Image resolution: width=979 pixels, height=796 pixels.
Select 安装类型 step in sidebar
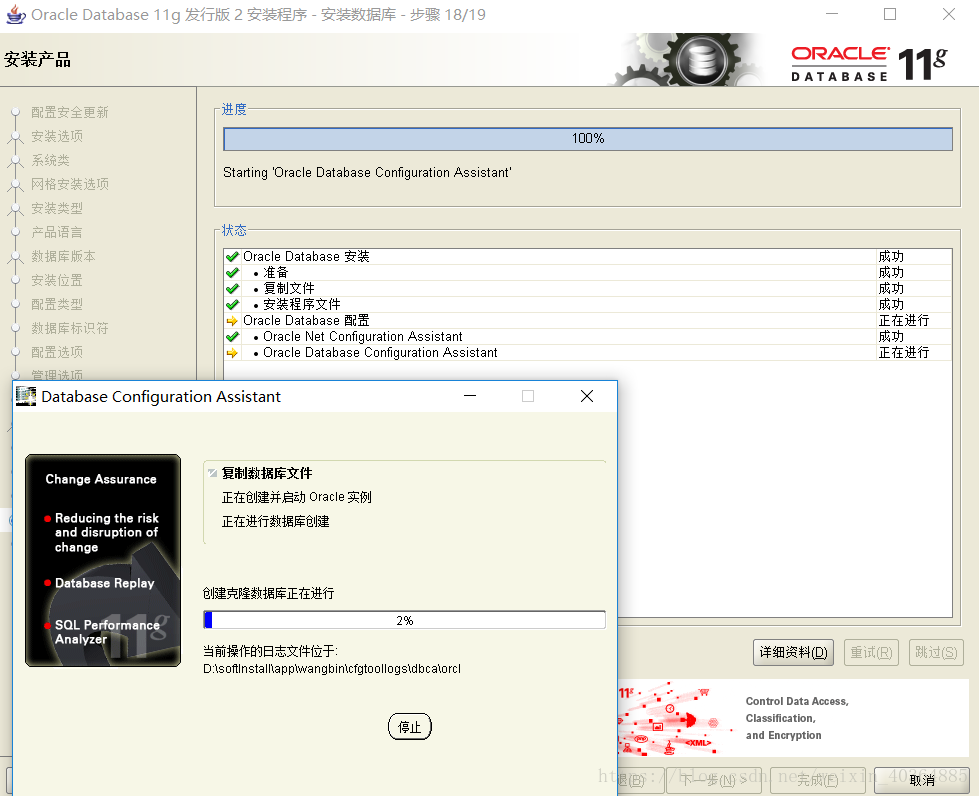57,209
